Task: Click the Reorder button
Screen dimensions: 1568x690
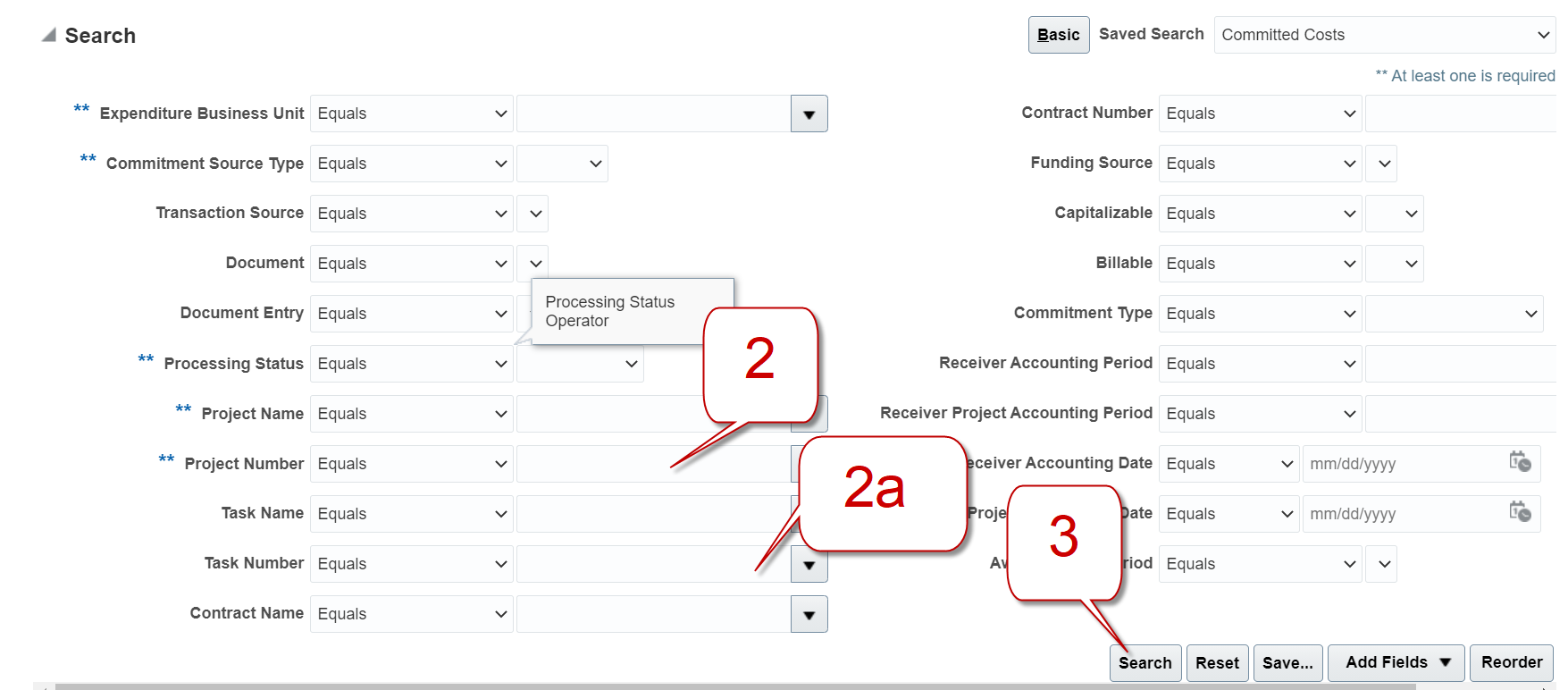Action: [x=1512, y=663]
